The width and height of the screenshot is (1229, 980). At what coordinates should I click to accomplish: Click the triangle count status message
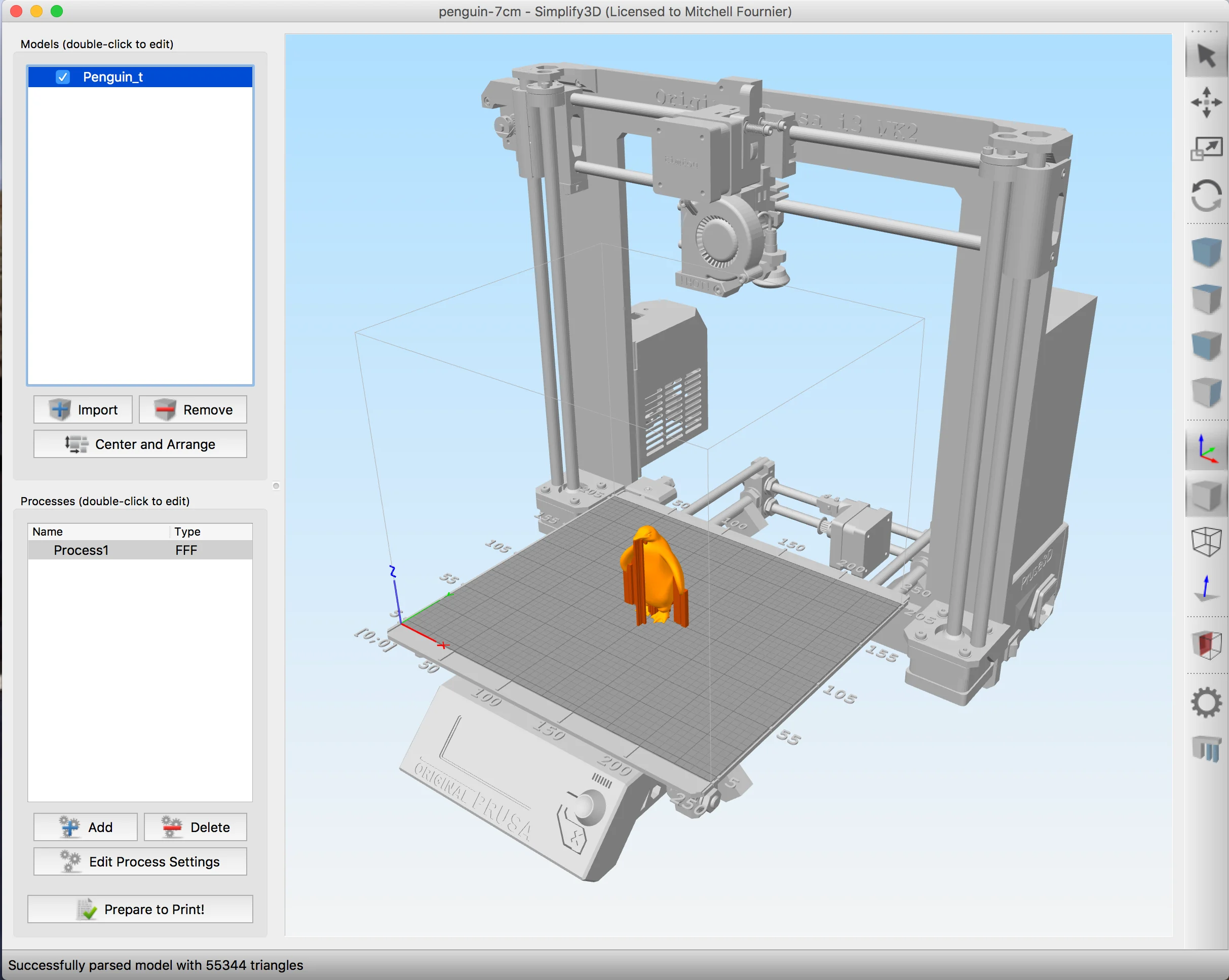click(x=156, y=965)
